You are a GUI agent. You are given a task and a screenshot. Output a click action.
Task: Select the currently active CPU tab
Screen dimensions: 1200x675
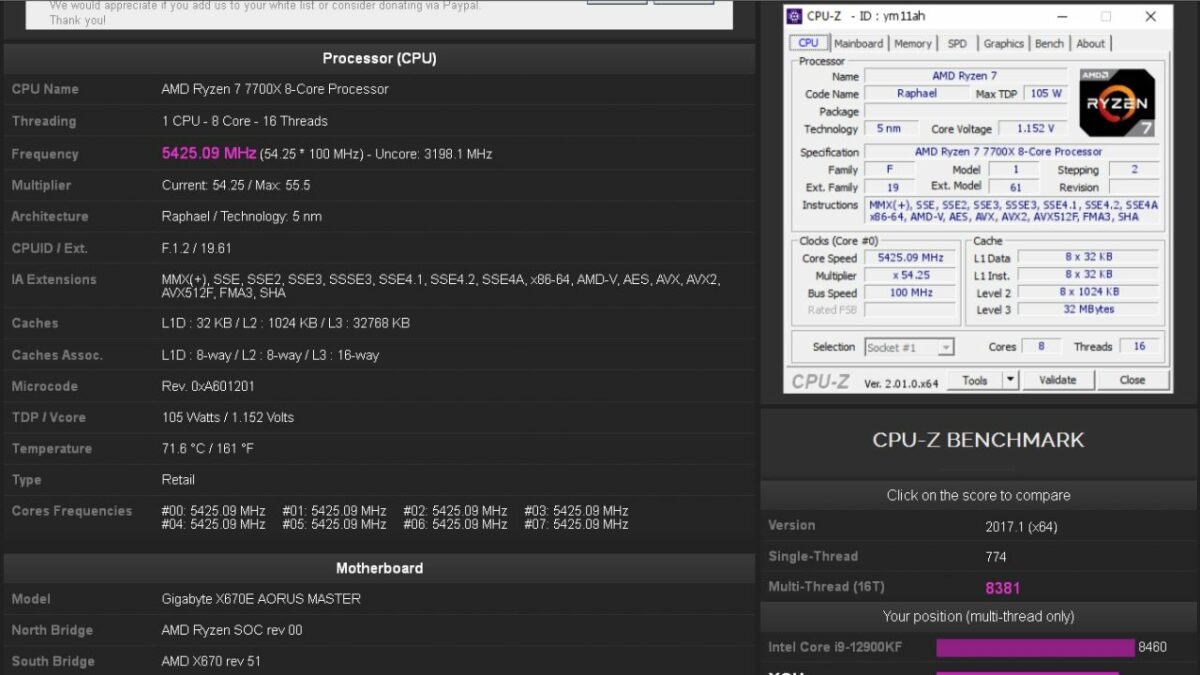click(808, 43)
